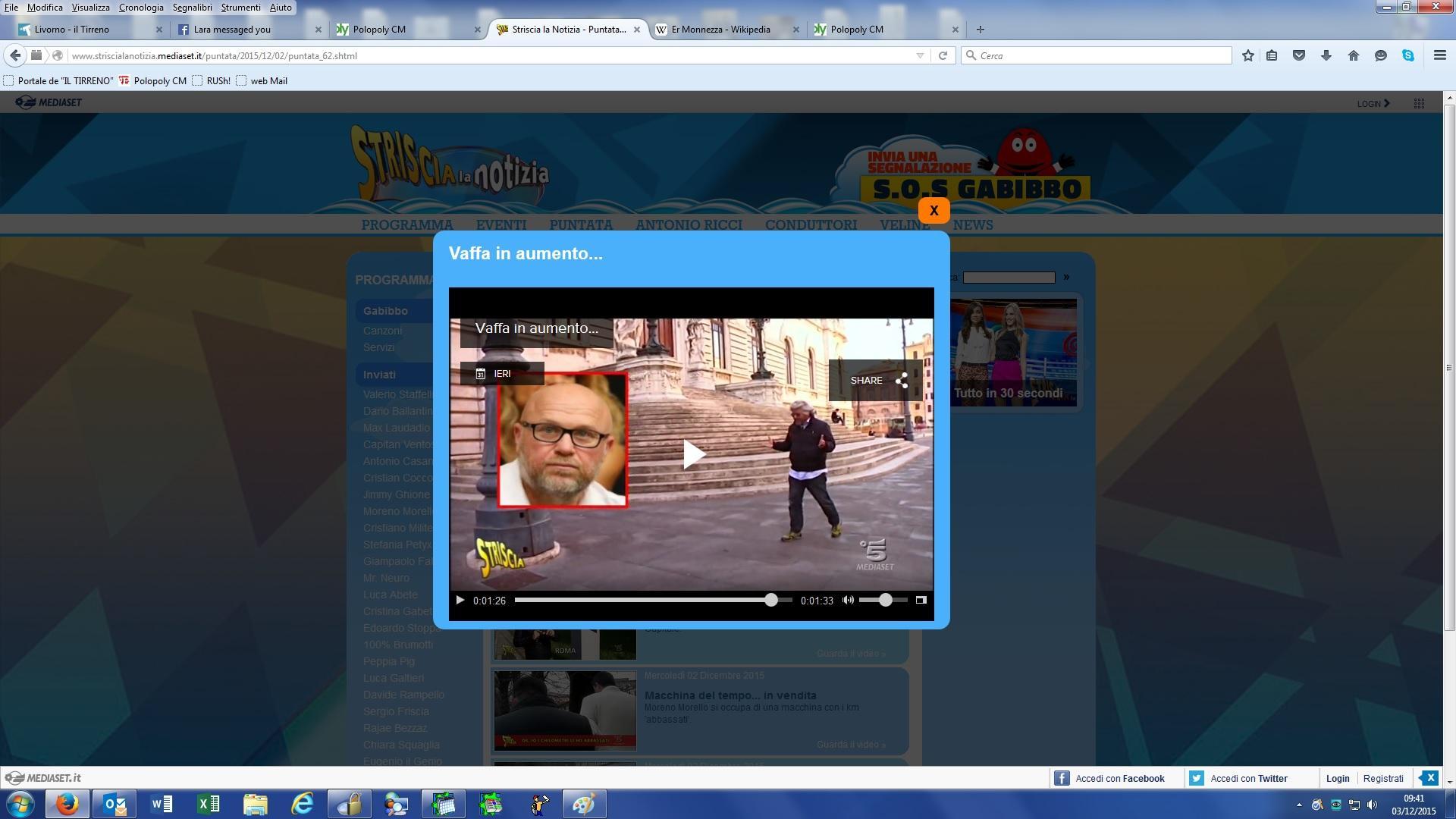Show hidden system tray icons

click(1299, 805)
